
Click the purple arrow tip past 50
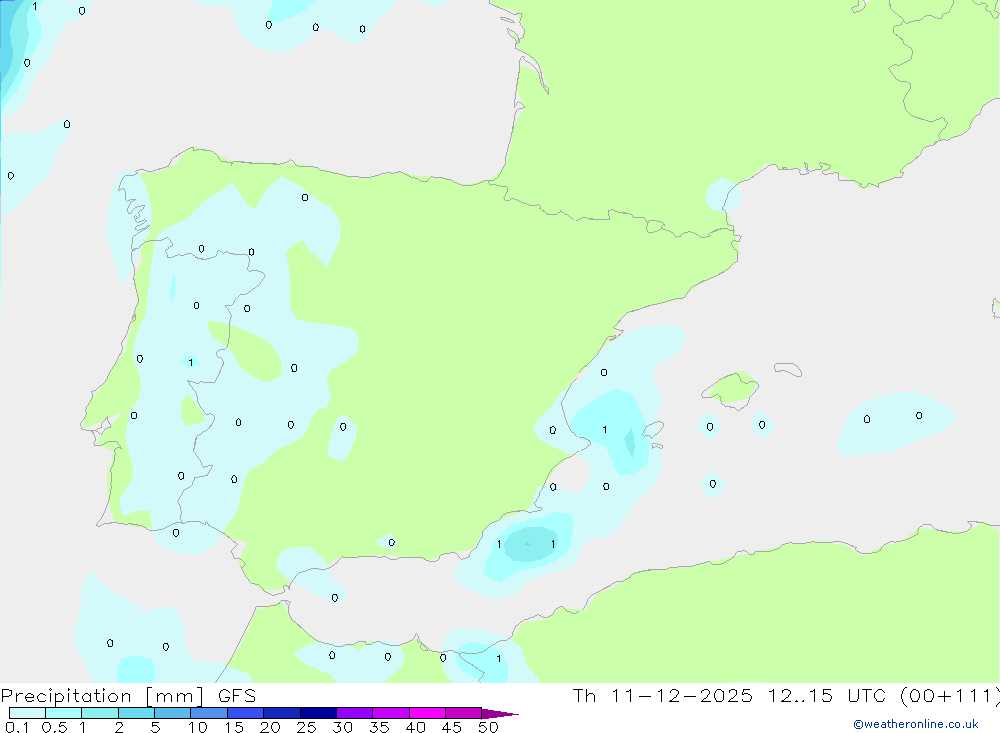click(500, 714)
